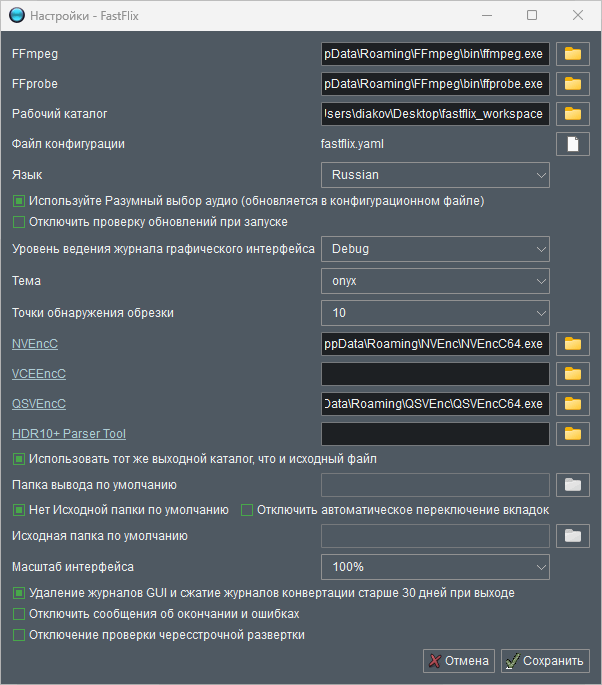
Task: Browse for FFprobe executable via folder icon
Action: pyautogui.click(x=573, y=84)
